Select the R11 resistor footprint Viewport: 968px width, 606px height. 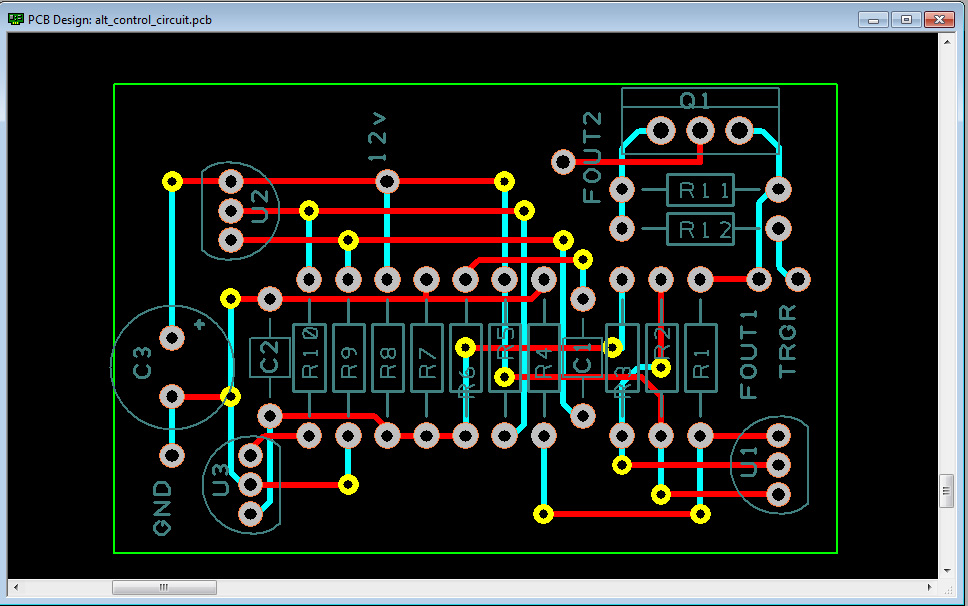click(700, 189)
